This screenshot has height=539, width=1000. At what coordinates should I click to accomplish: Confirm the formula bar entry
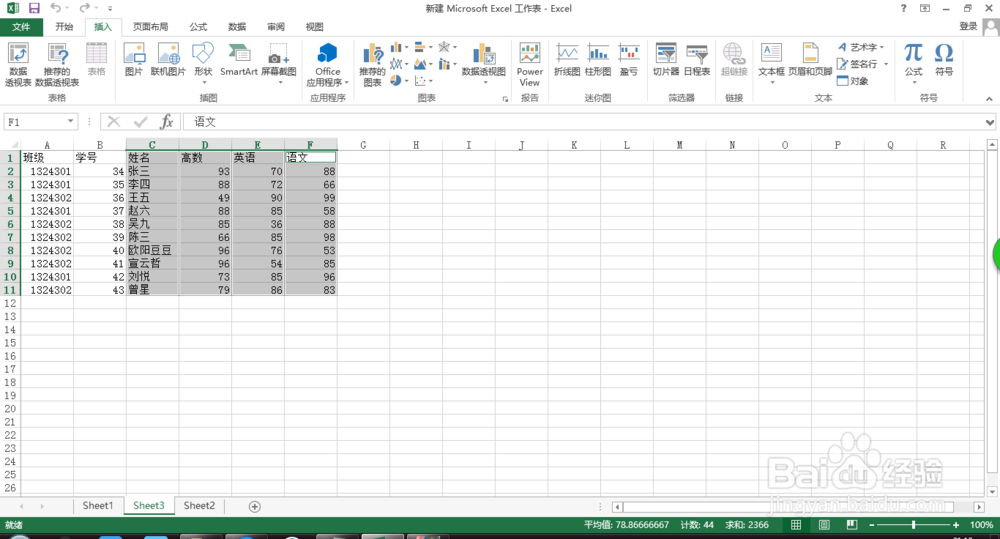tap(140, 121)
